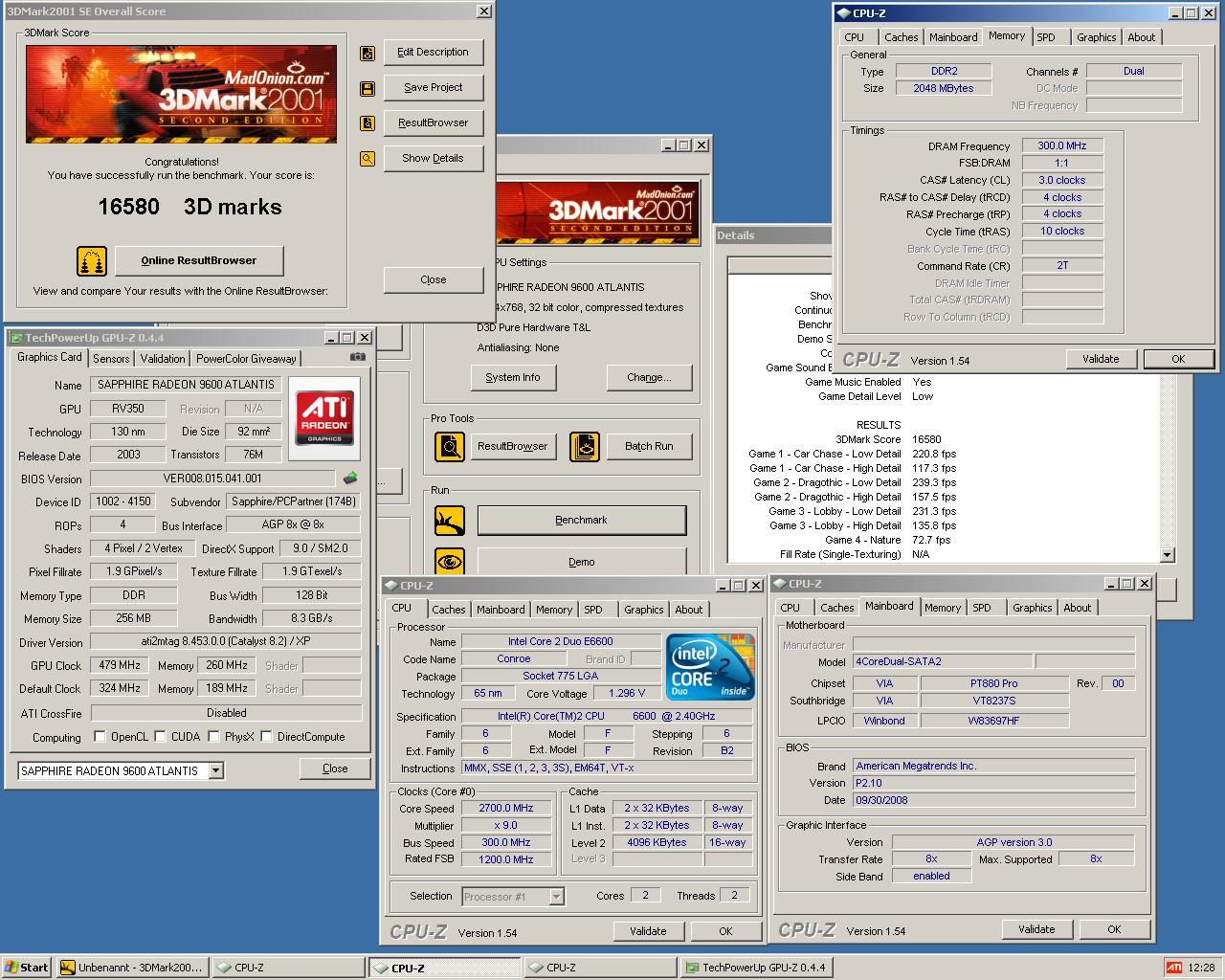Open the Graphics tab in CPU-Z Mainboard window

point(1032,608)
